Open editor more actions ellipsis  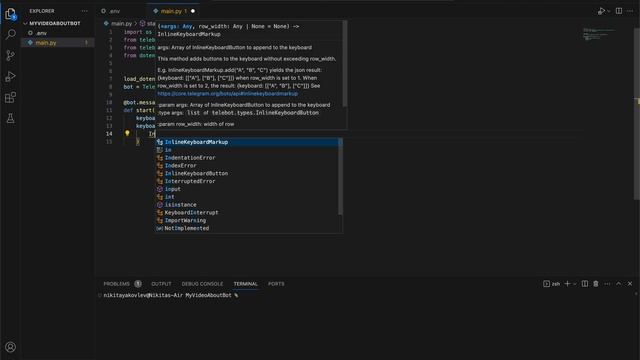click(x=630, y=11)
